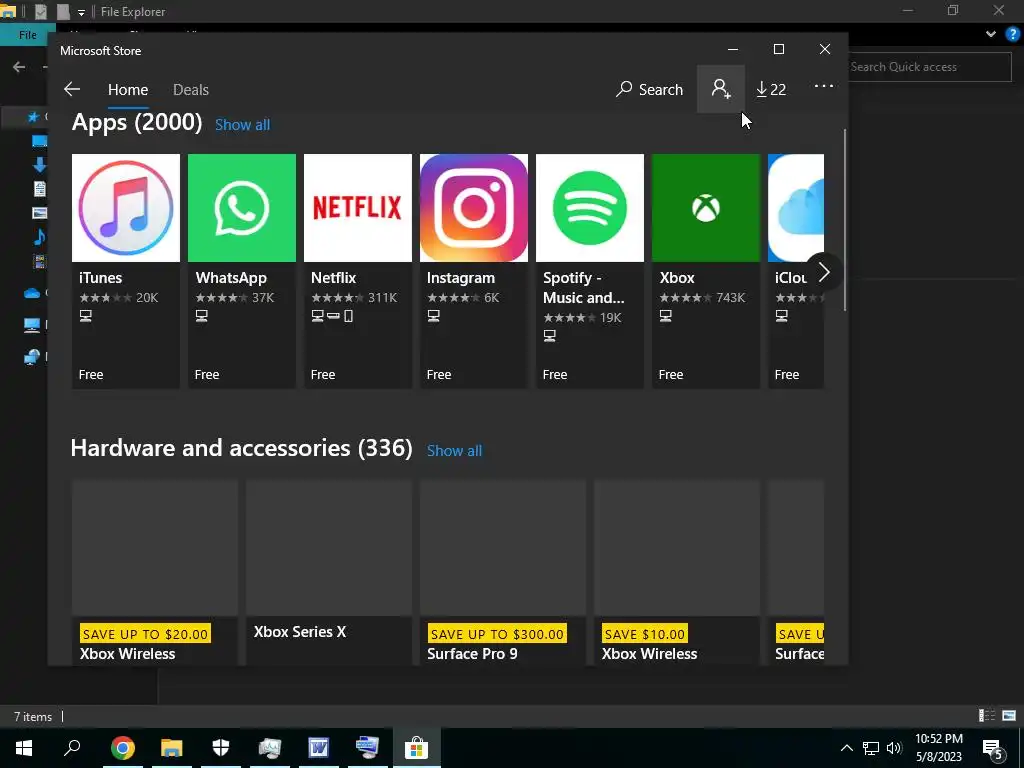The width and height of the screenshot is (1024, 768).
Task: Click the sign-in account icon
Action: (720, 89)
